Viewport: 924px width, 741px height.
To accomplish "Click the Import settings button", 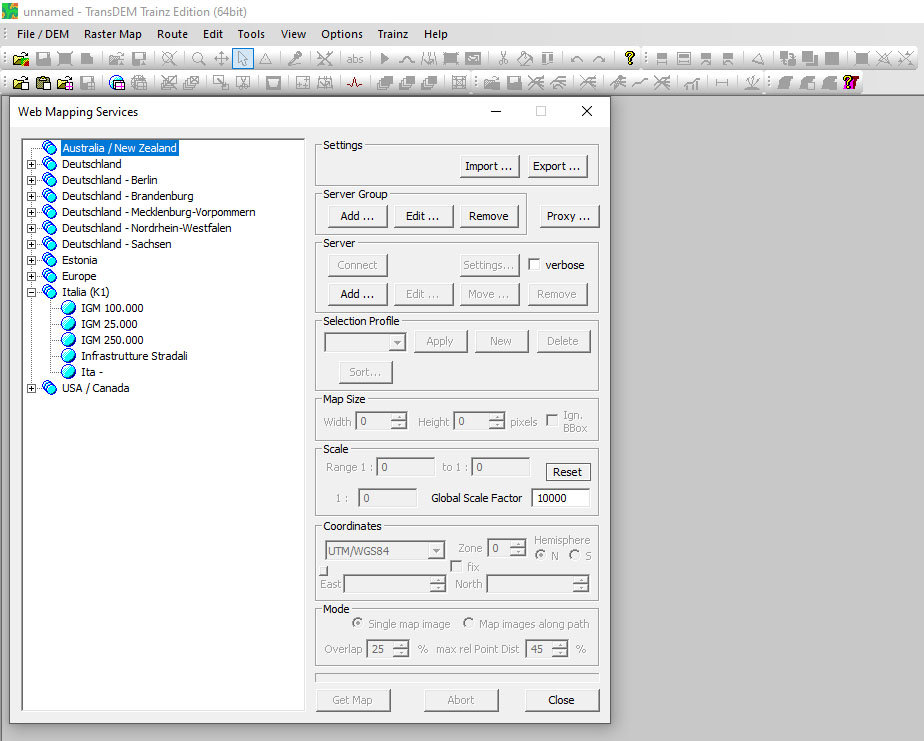I will coord(489,166).
